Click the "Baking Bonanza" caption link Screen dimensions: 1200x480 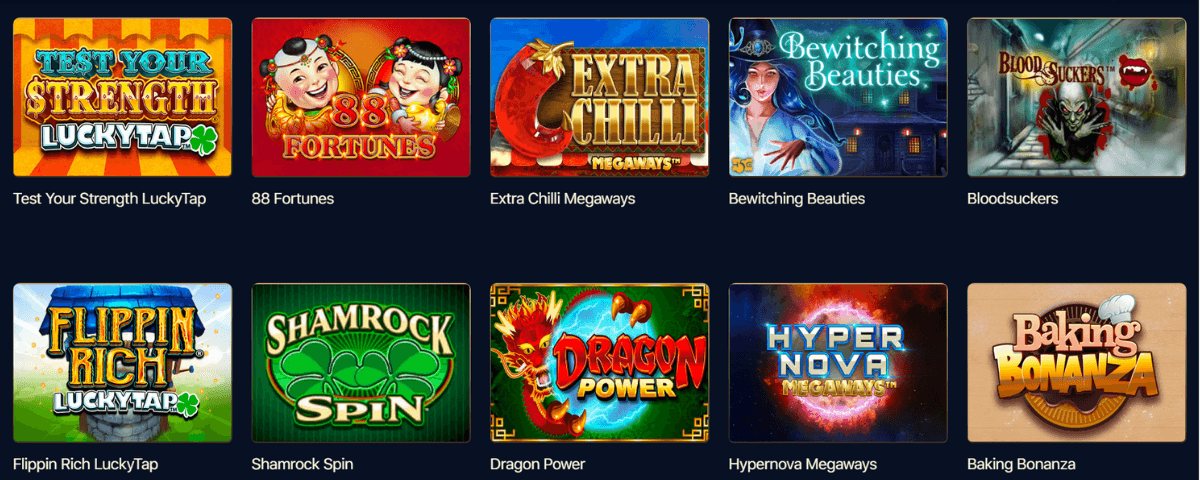tap(1022, 464)
